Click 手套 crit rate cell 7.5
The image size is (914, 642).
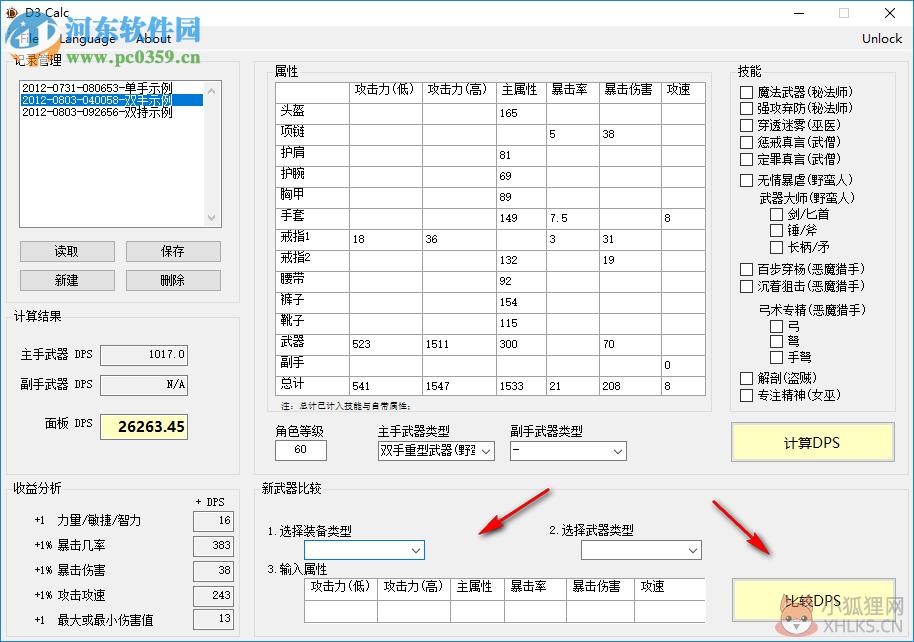[572, 218]
